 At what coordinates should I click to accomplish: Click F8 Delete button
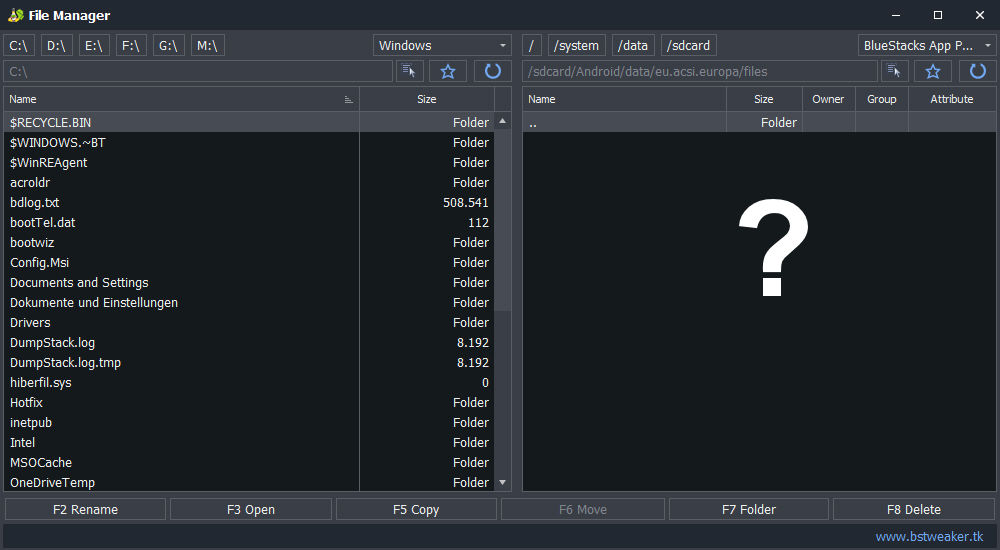(x=914, y=509)
